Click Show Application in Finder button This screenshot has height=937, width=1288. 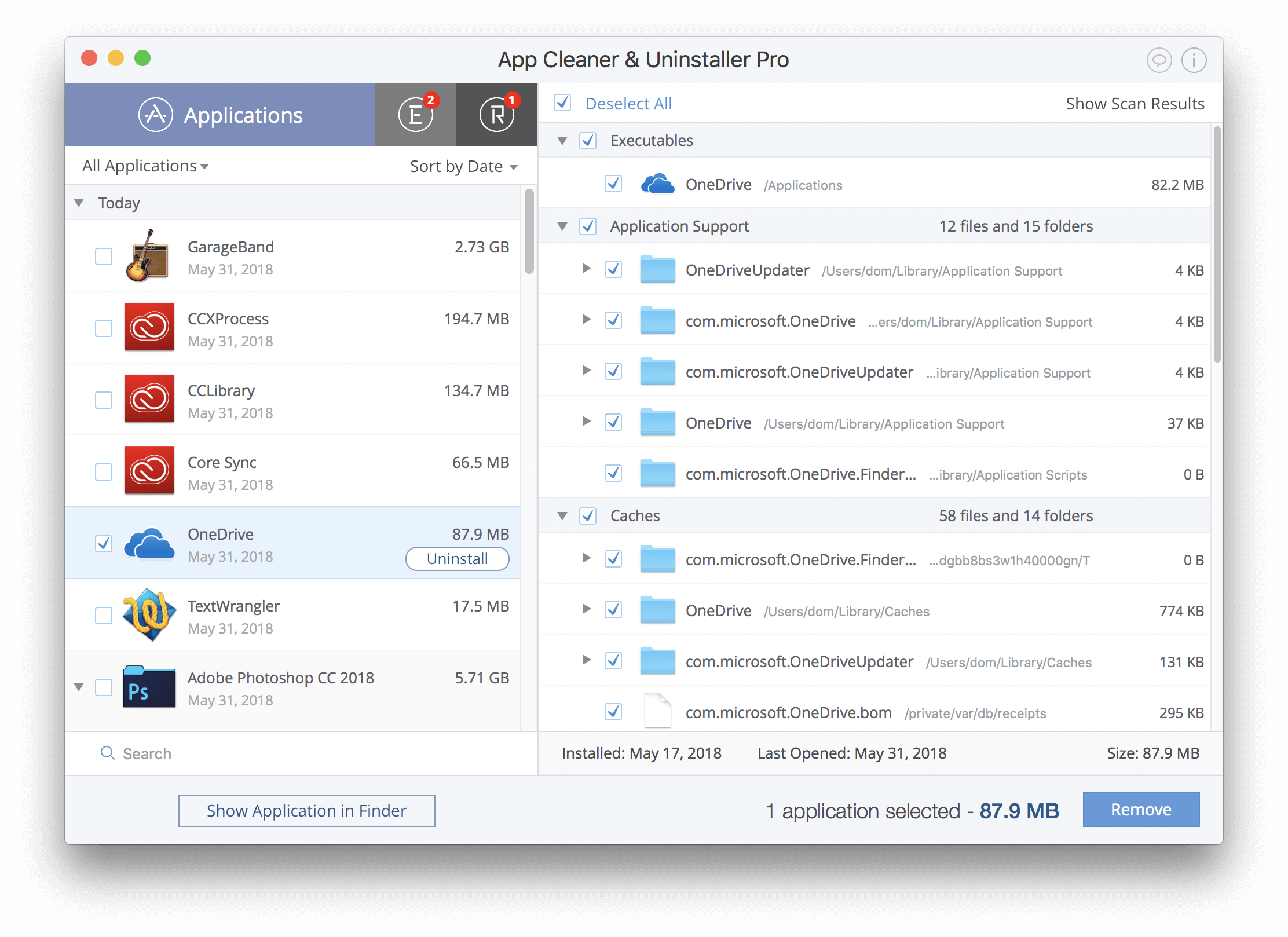tap(306, 810)
